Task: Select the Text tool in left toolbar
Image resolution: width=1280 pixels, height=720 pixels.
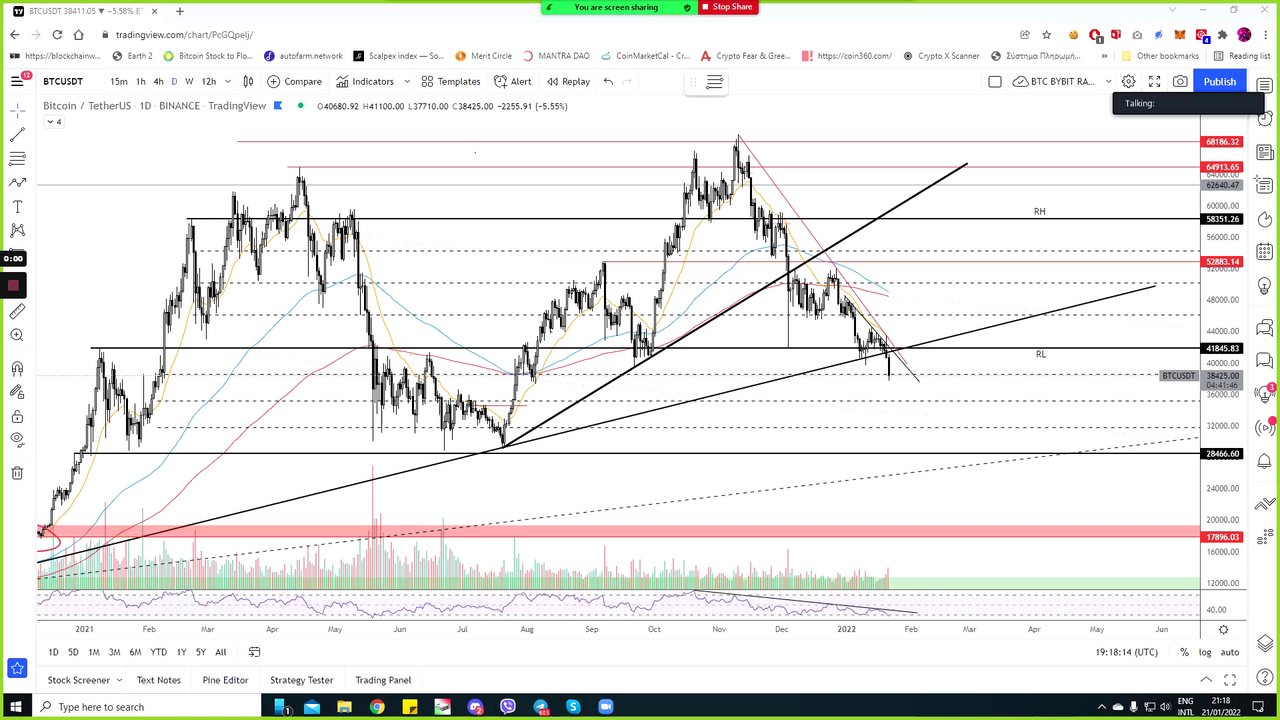Action: 17,207
